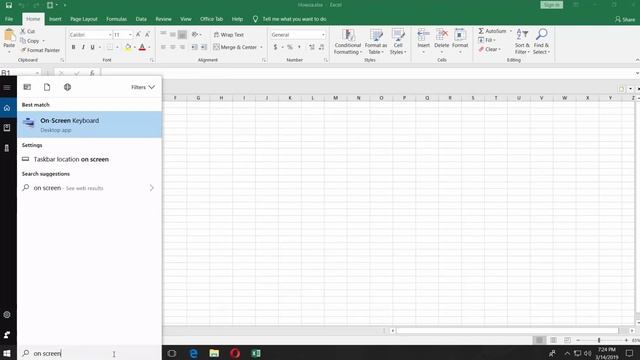Filter search results by Apps icon
Image resolution: width=640 pixels, height=360 pixels.
[27, 87]
